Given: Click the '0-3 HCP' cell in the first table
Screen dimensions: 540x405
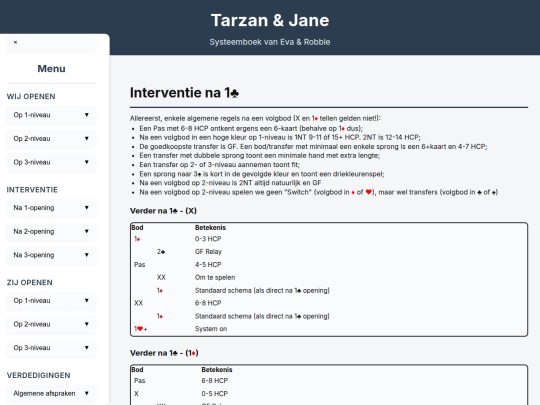Looking at the screenshot, I should click(208, 239).
